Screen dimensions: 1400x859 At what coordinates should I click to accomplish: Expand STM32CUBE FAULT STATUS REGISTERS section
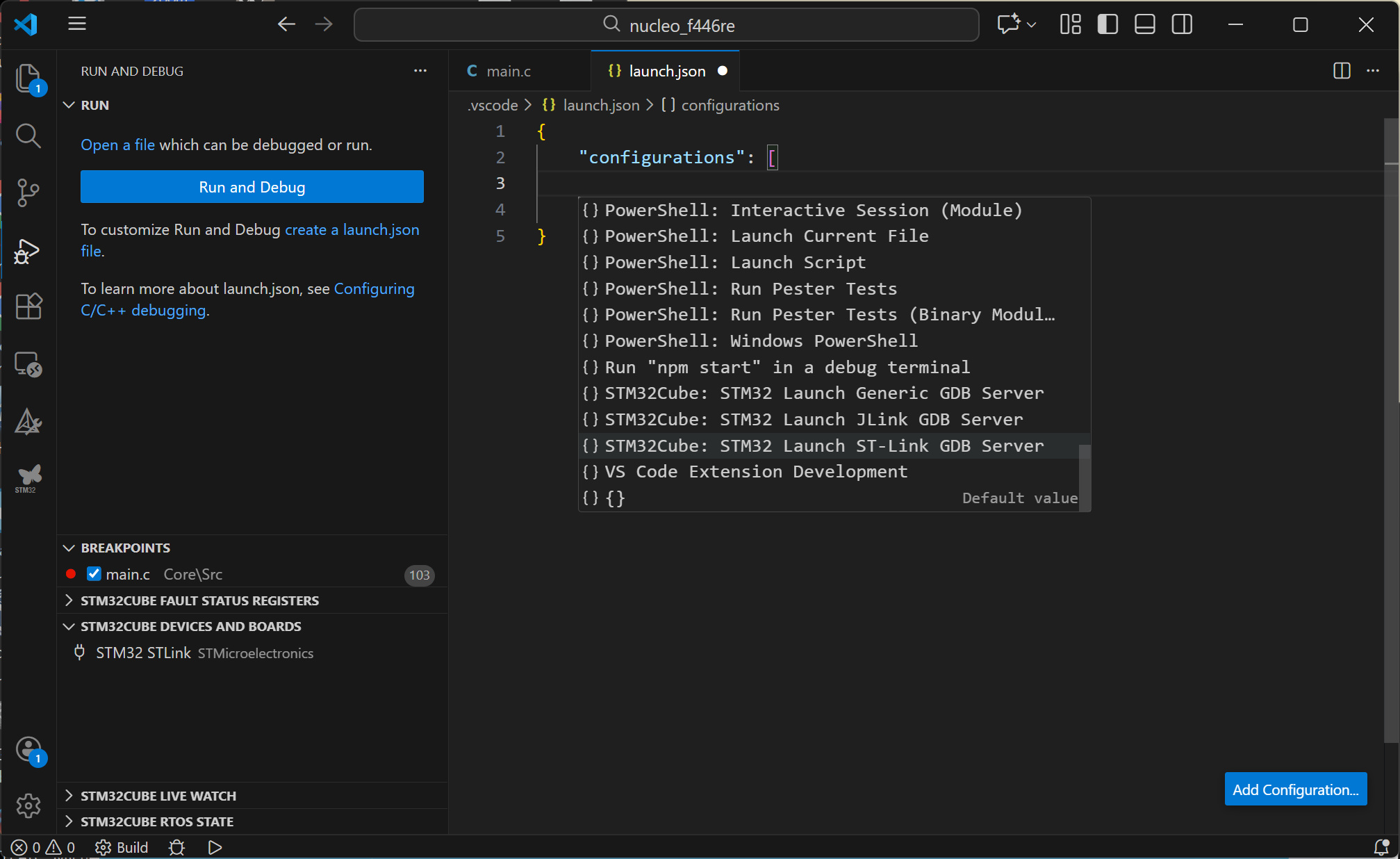199,600
